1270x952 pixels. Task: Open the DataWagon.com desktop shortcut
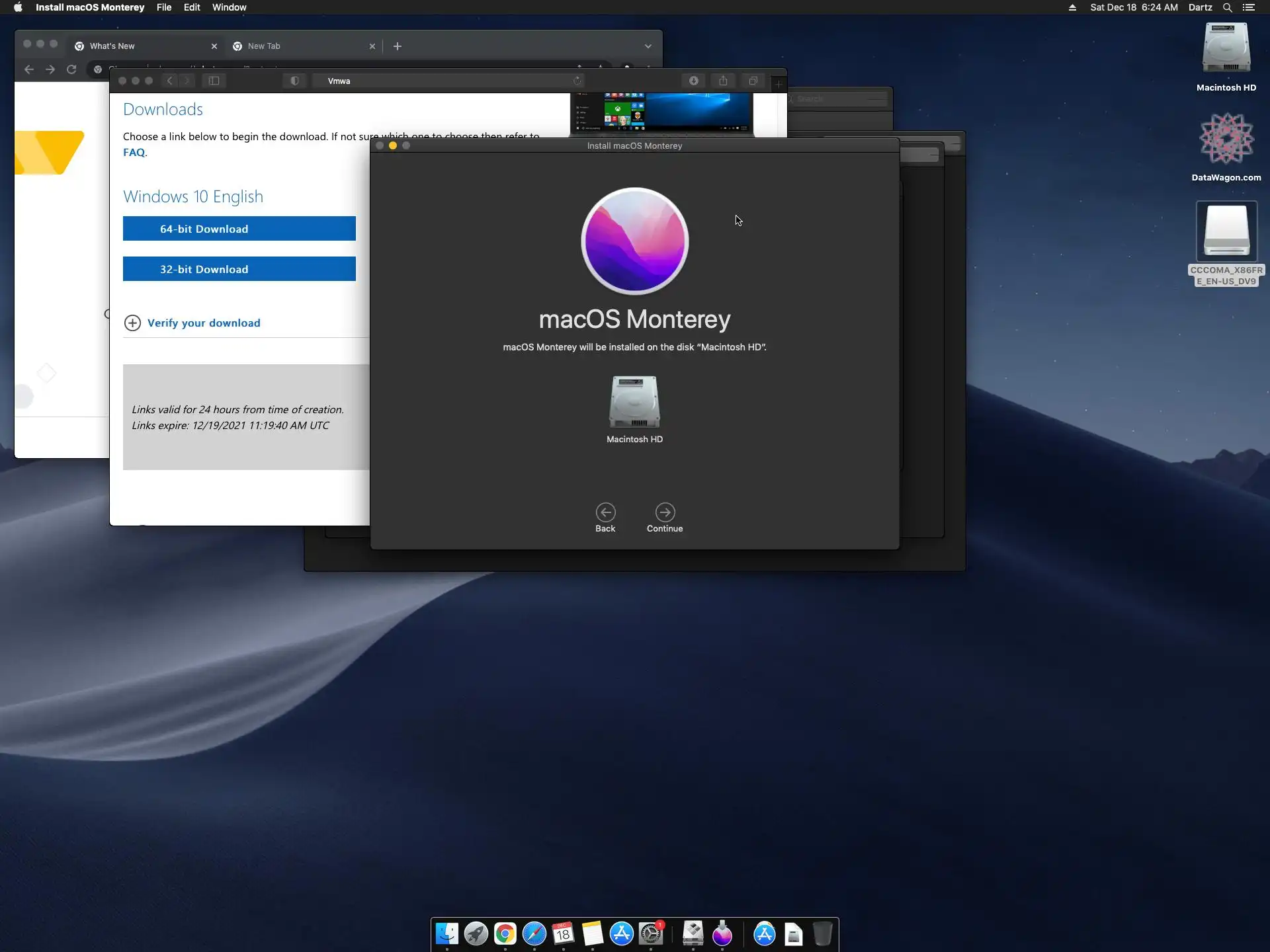coord(1226,139)
